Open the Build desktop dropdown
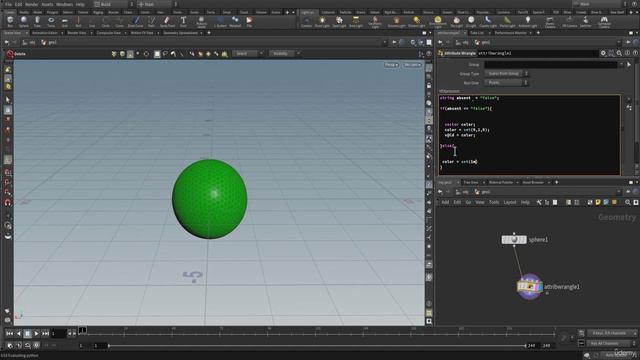This screenshot has height=360, width=640. coord(114,4)
